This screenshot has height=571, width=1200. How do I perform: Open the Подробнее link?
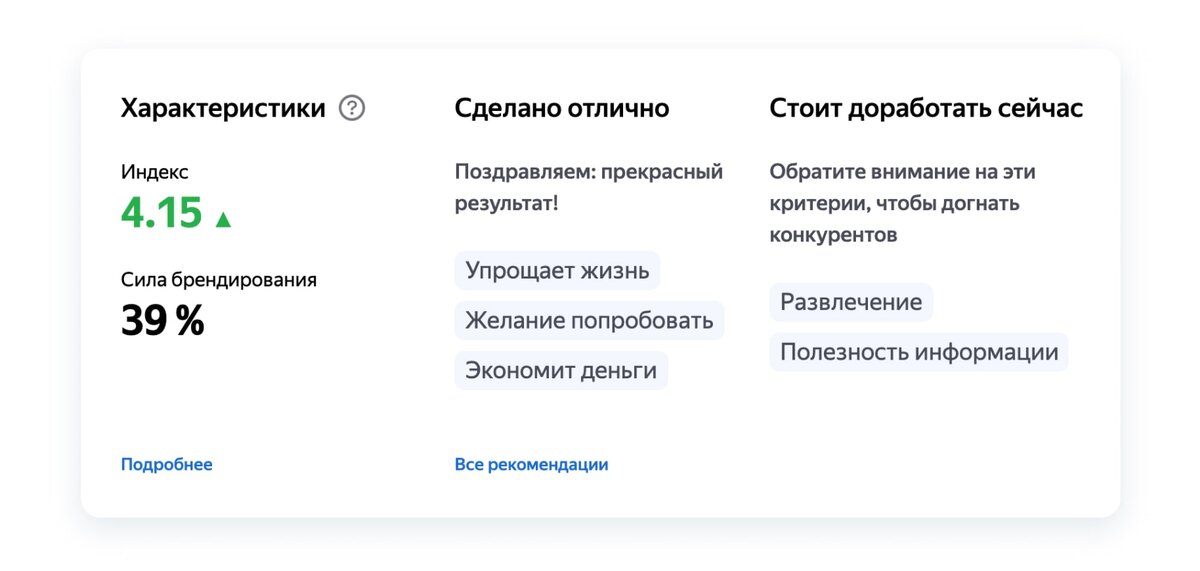coord(166,464)
